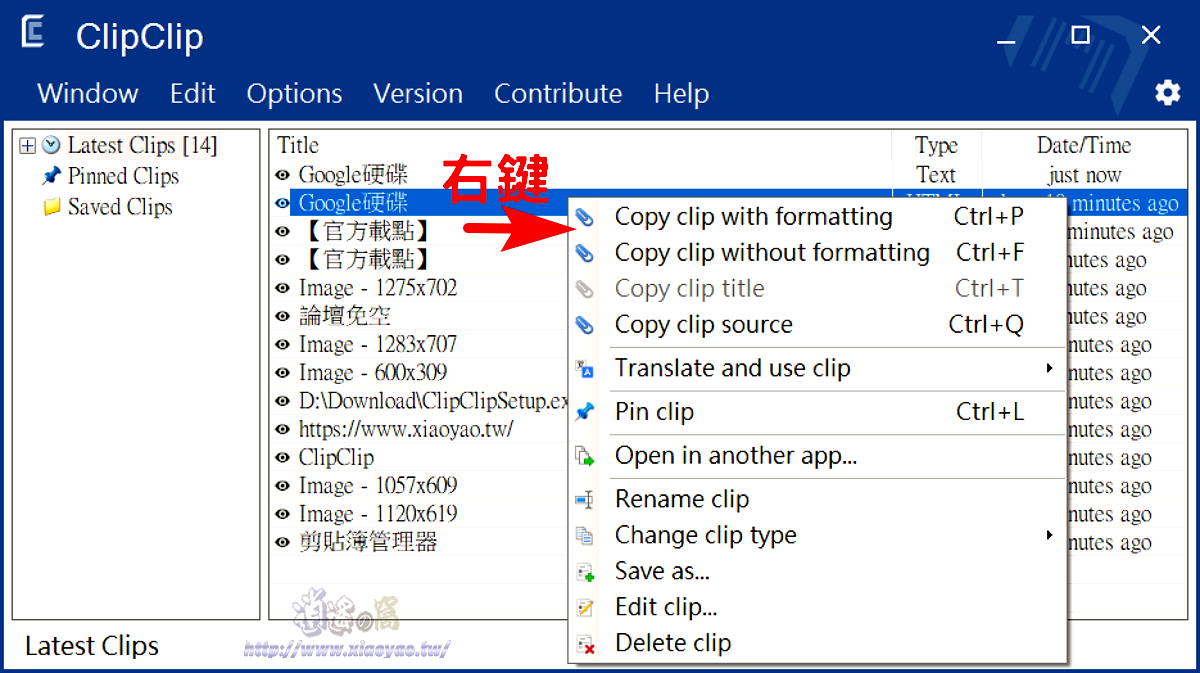Sort clips by Date/Time column header
This screenshot has width=1200, height=673.
tap(1084, 146)
